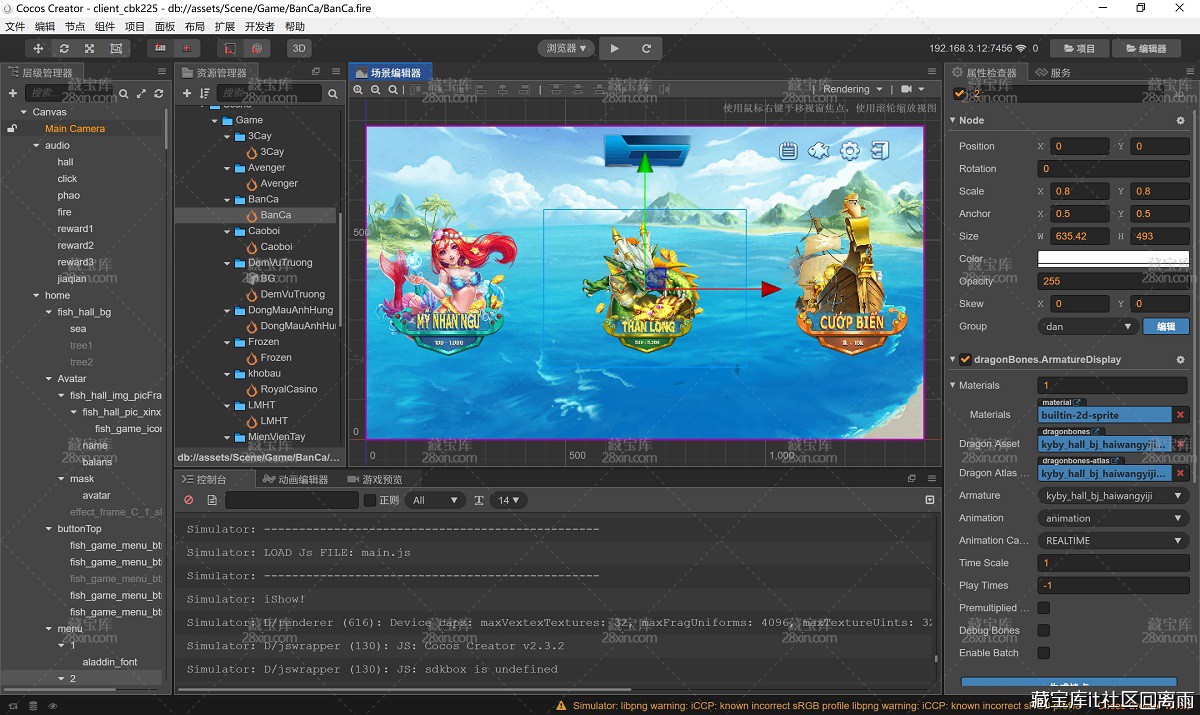The image size is (1200, 715).
Task: Refresh the hierarchy panel
Action: click(158, 93)
